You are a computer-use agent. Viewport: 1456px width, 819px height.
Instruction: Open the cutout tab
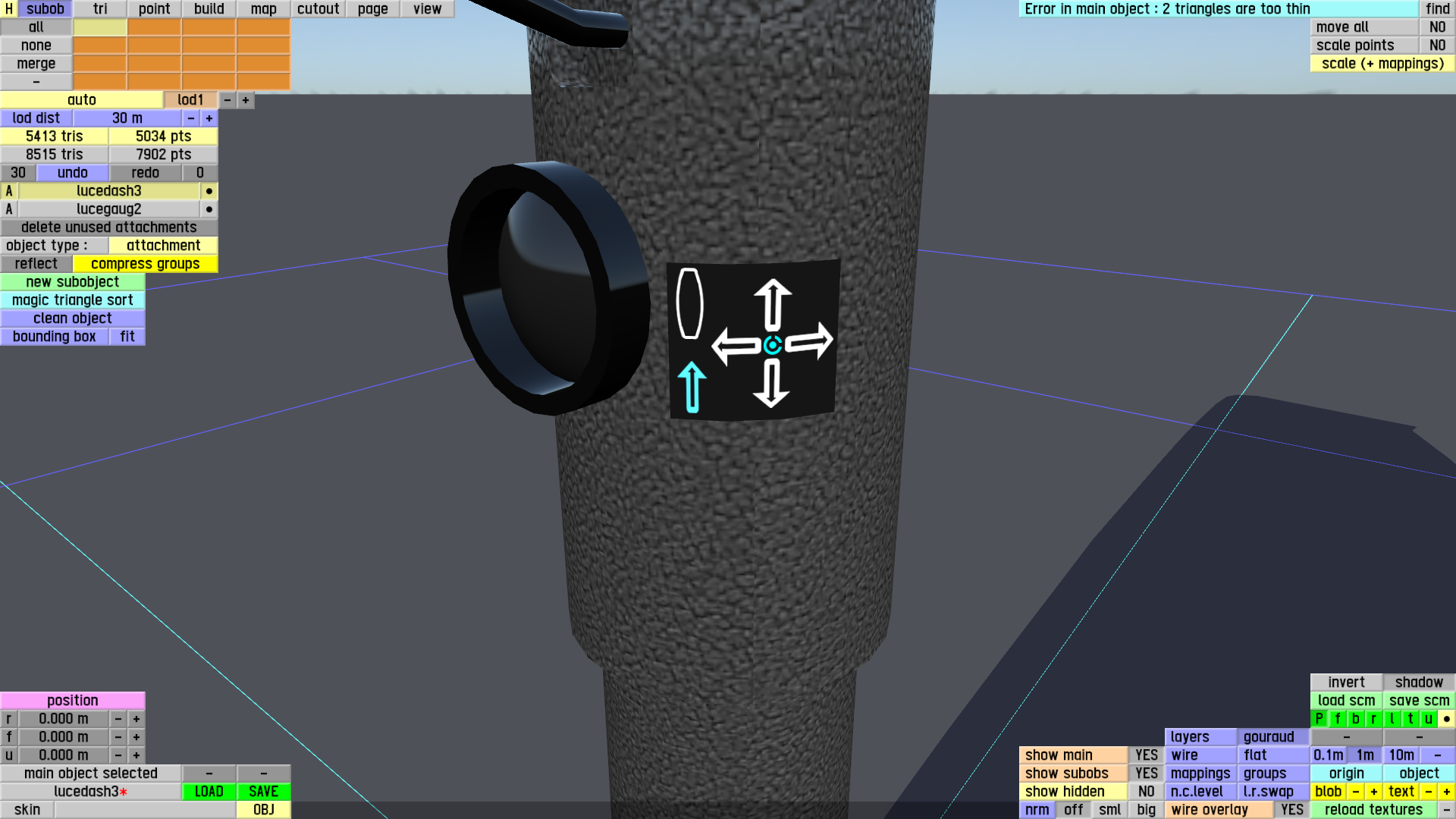[x=318, y=9]
